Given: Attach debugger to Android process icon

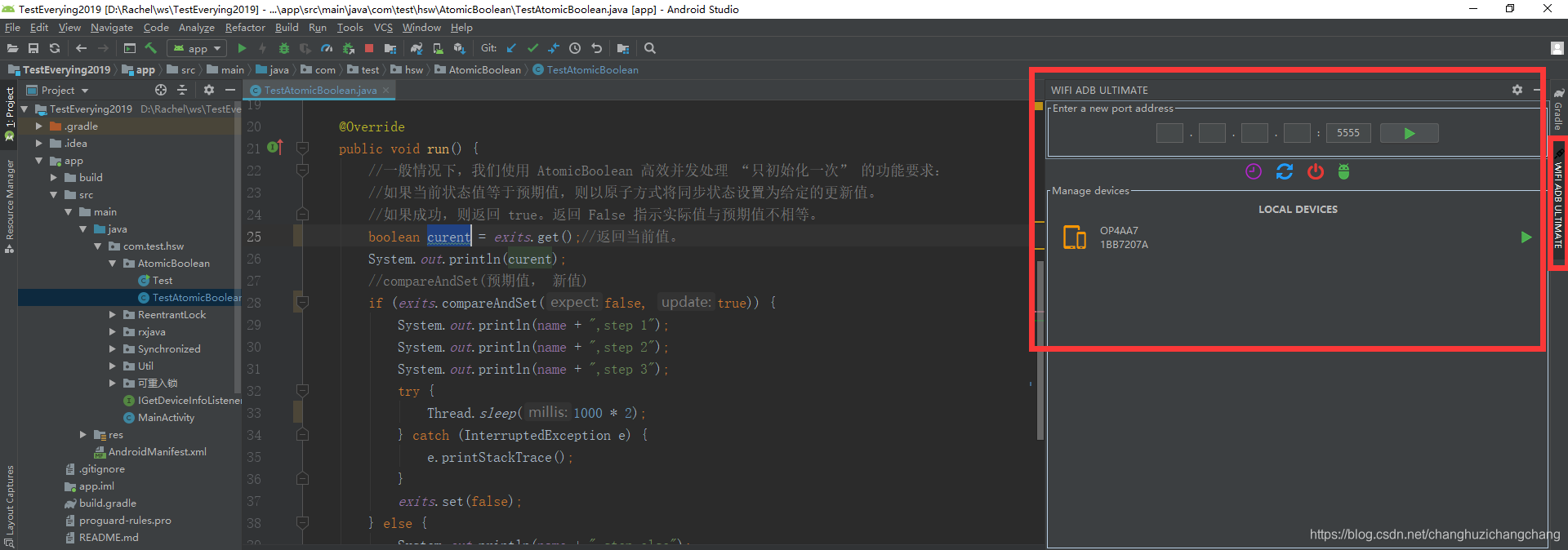Looking at the screenshot, I should point(348,48).
